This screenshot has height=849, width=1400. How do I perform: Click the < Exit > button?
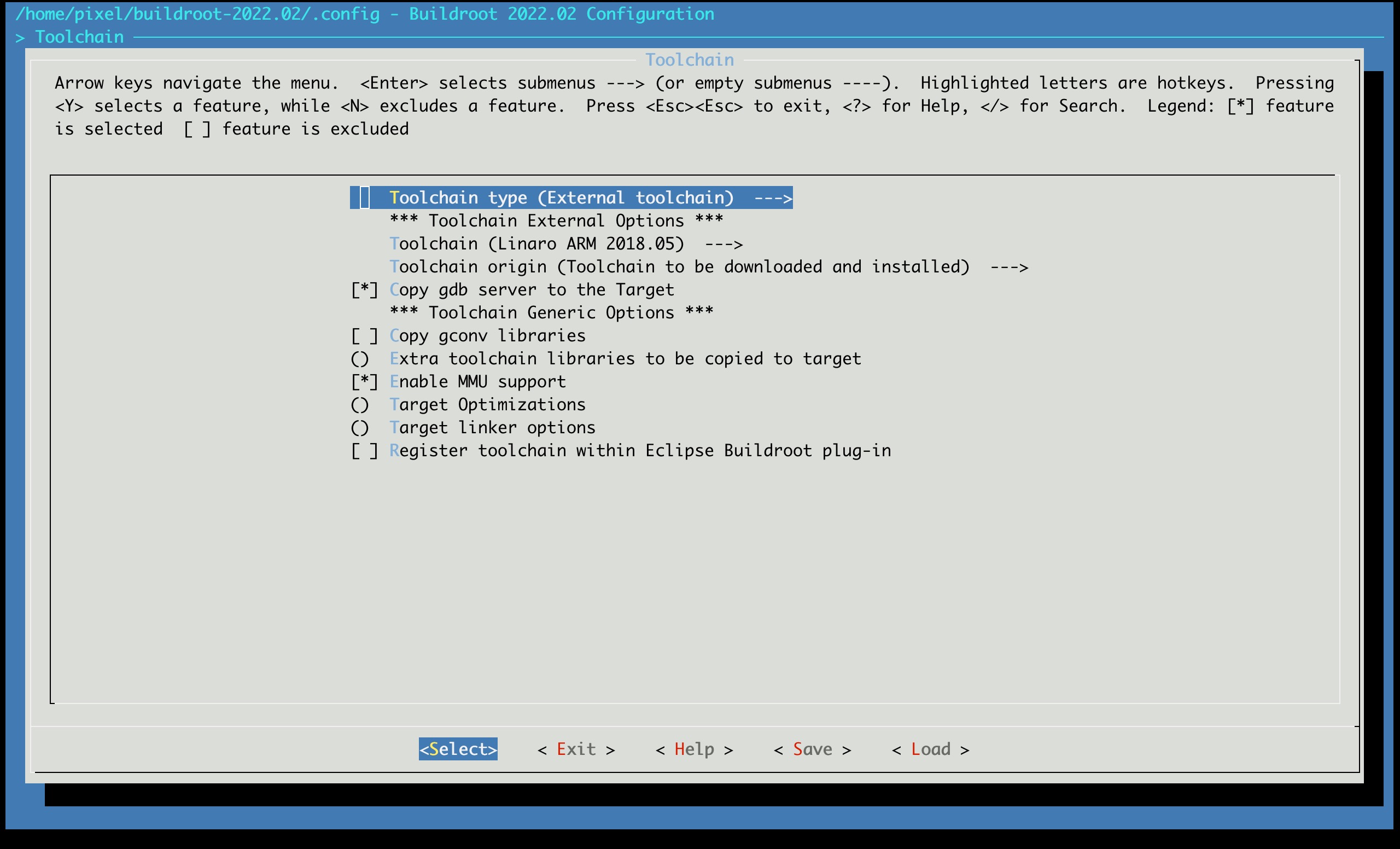coord(576,749)
